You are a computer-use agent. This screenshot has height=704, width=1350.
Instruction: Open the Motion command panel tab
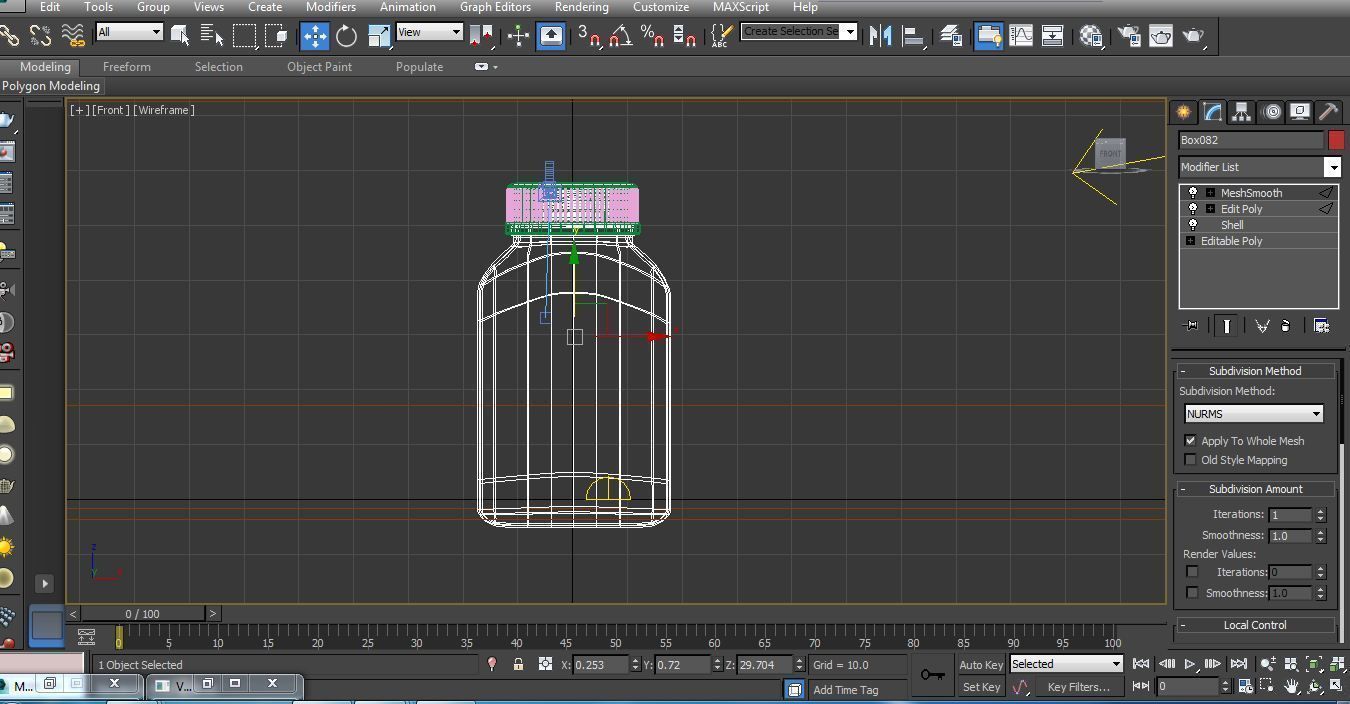pos(1271,112)
